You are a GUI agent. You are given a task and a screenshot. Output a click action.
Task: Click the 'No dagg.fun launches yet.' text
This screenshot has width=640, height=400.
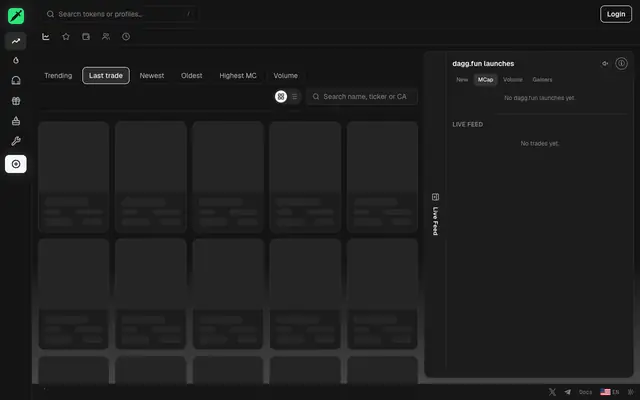tap(540, 98)
